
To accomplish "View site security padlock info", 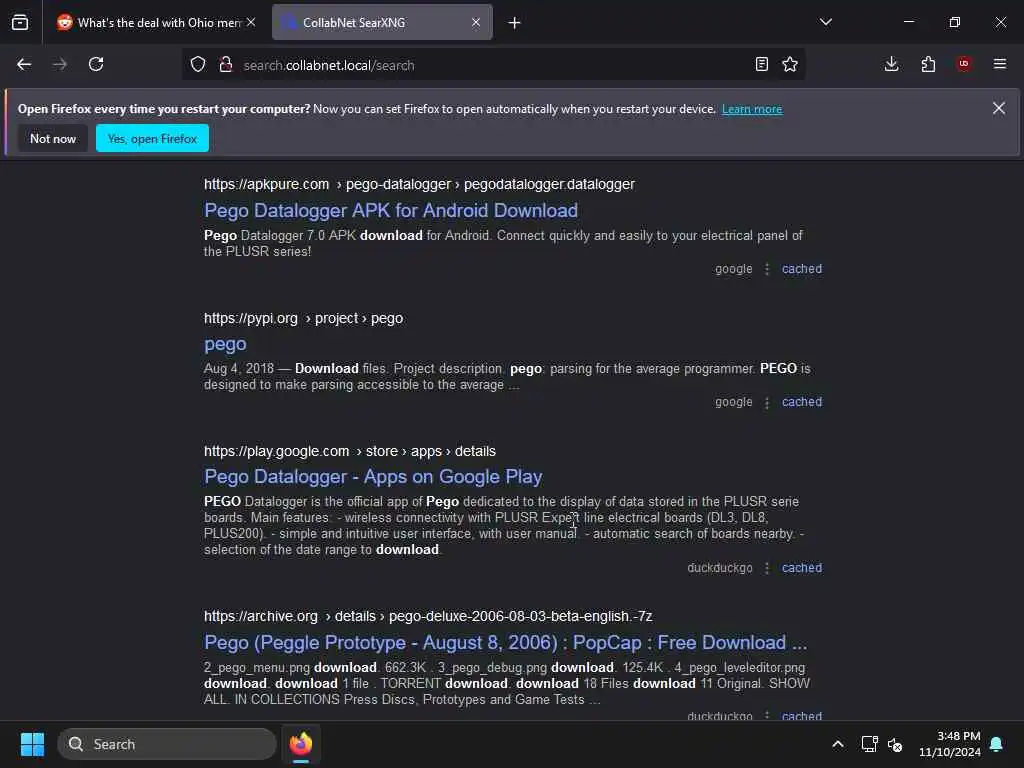I will [x=226, y=64].
